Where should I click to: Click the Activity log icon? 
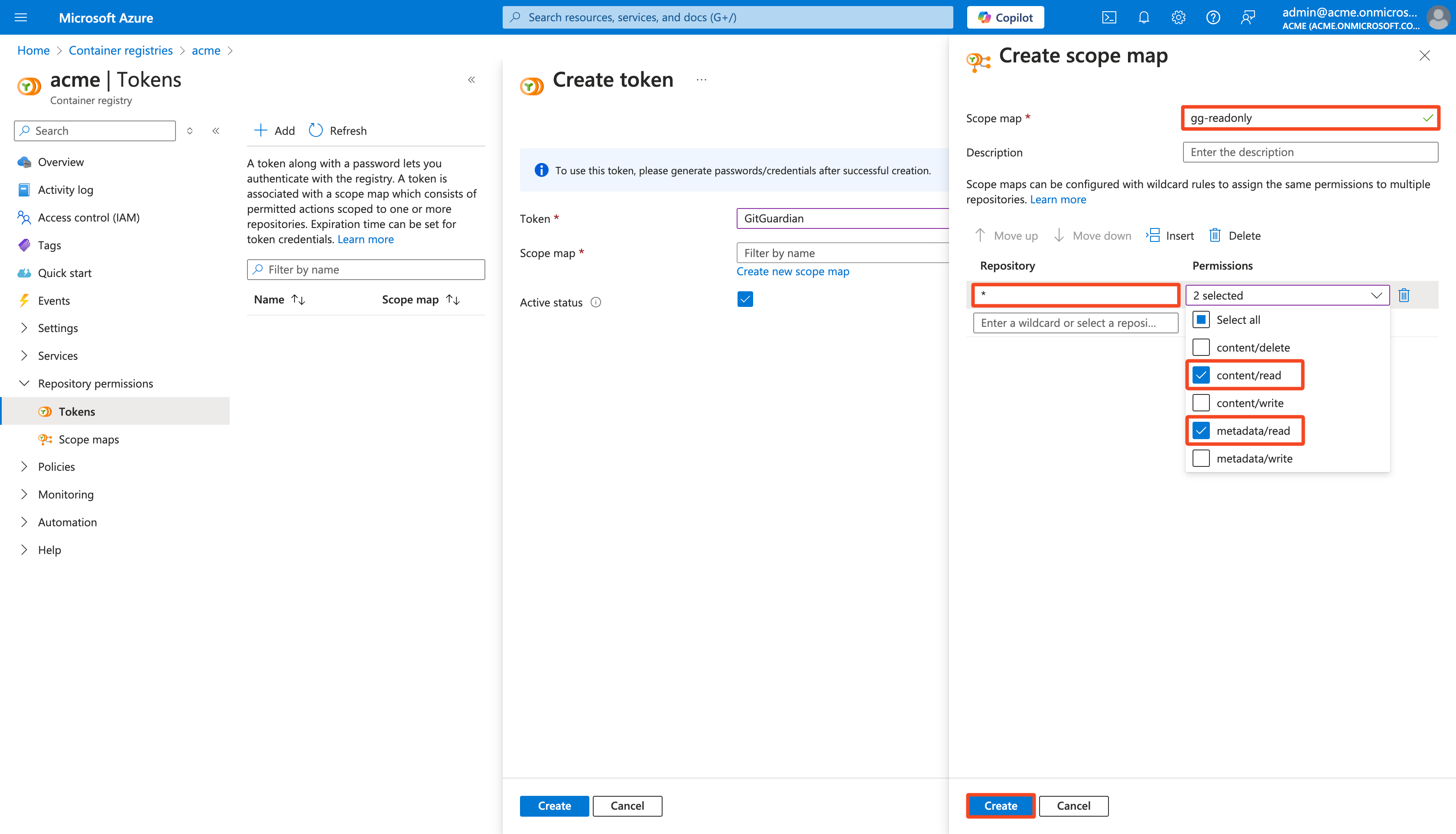pyautogui.click(x=24, y=189)
